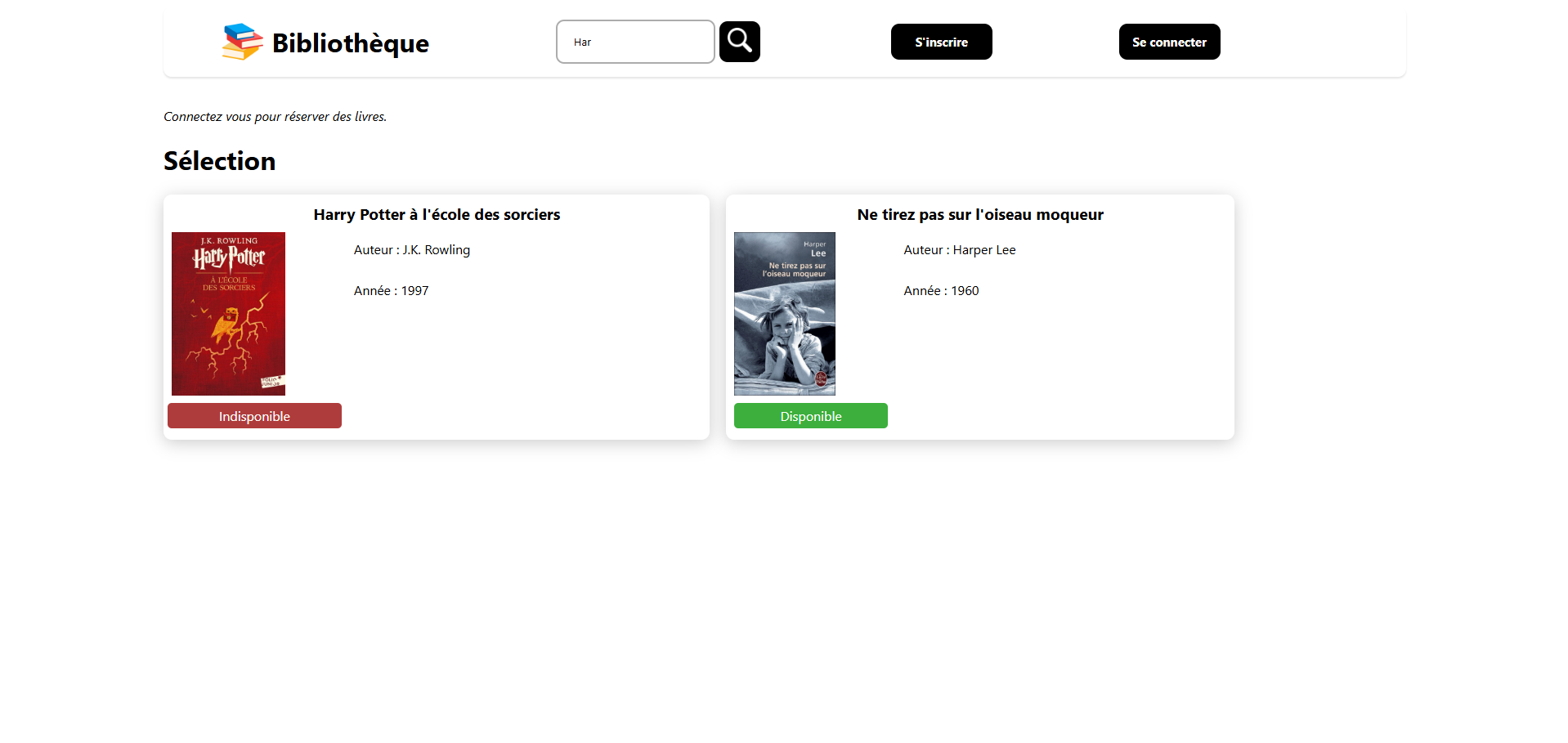Select the green Disponible status badge
The height and width of the screenshot is (743, 1568).
[810, 416]
